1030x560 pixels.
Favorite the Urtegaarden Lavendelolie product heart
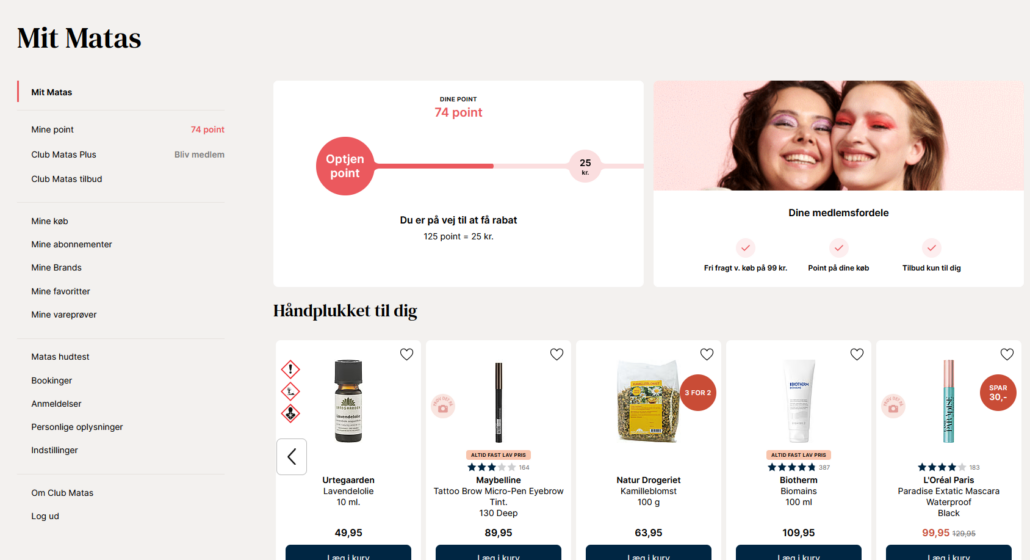[407, 355]
